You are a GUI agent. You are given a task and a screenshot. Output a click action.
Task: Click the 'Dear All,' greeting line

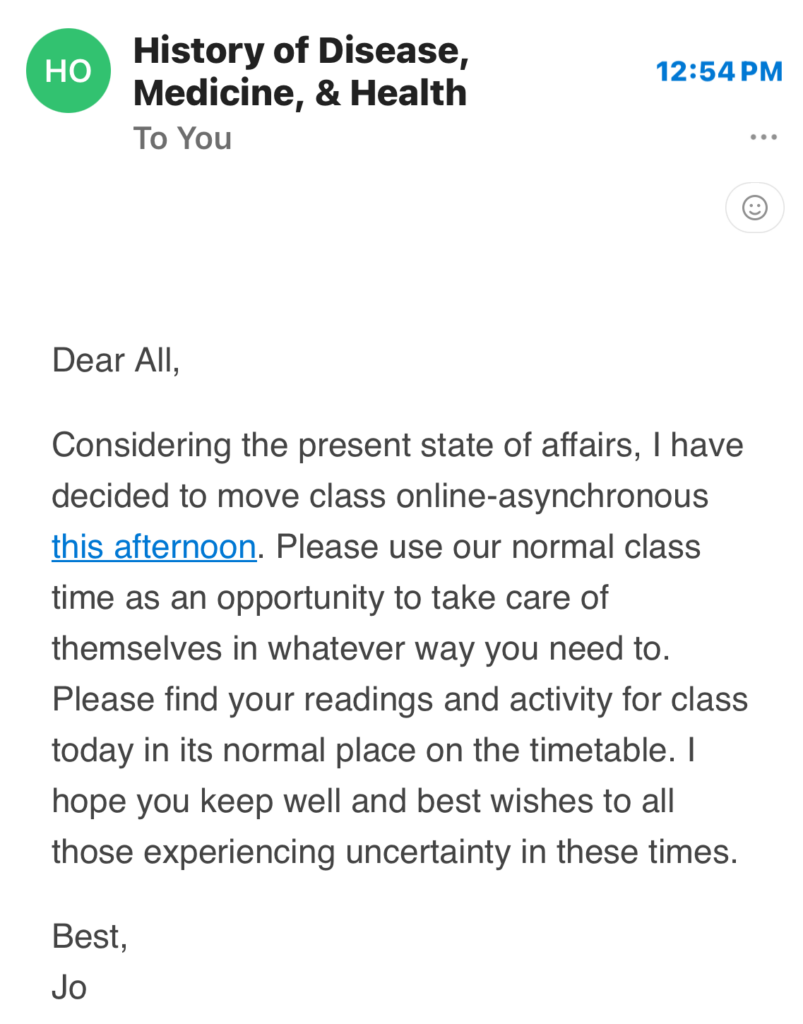point(116,360)
